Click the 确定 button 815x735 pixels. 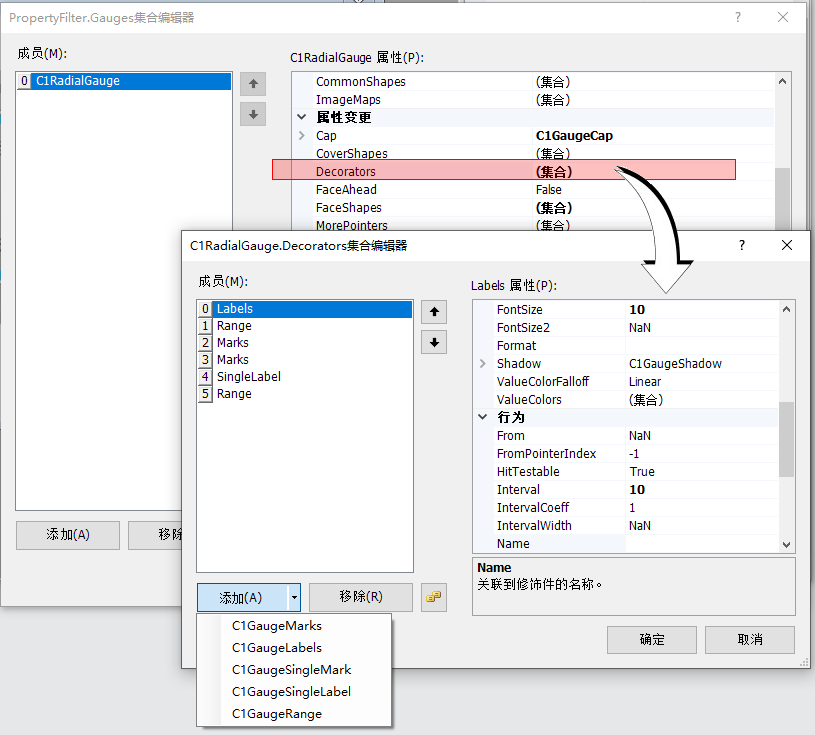point(651,640)
